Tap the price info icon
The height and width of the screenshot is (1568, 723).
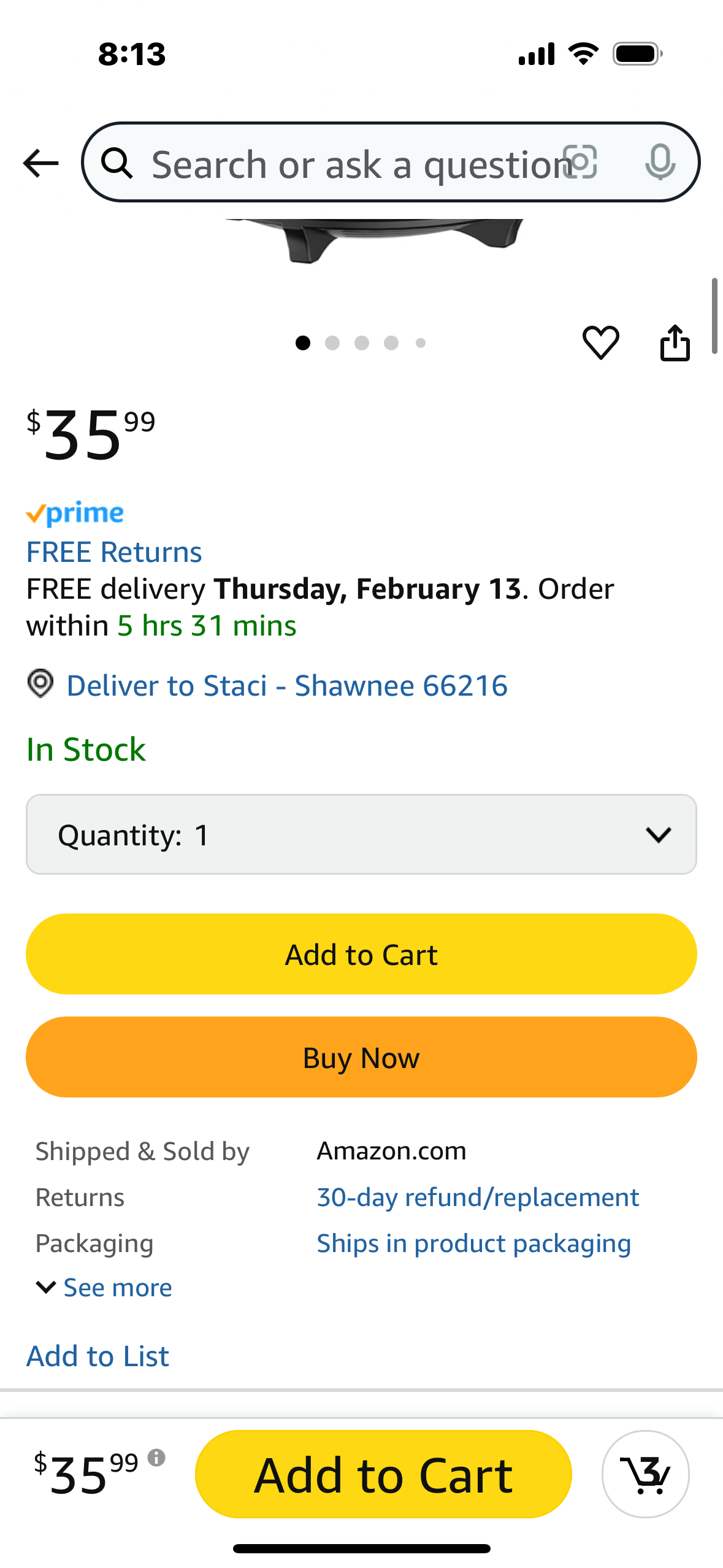tap(156, 1458)
